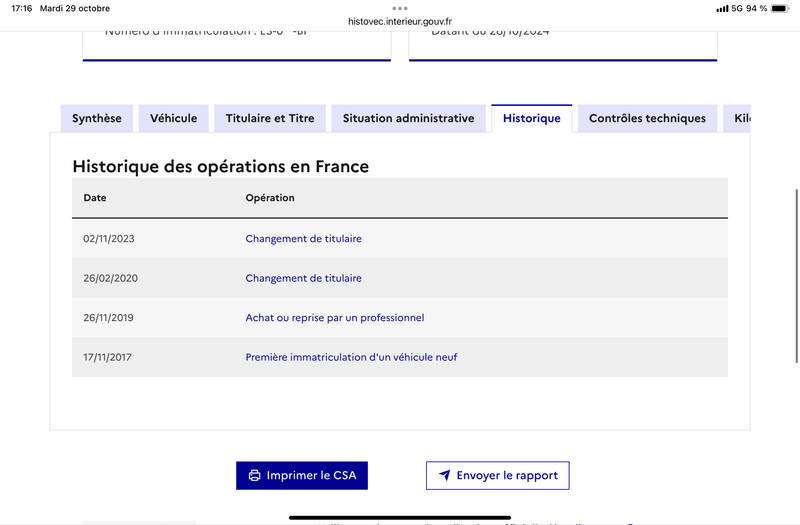
Task: Click the printer icon in Imprimer le CSA
Action: tap(254, 476)
